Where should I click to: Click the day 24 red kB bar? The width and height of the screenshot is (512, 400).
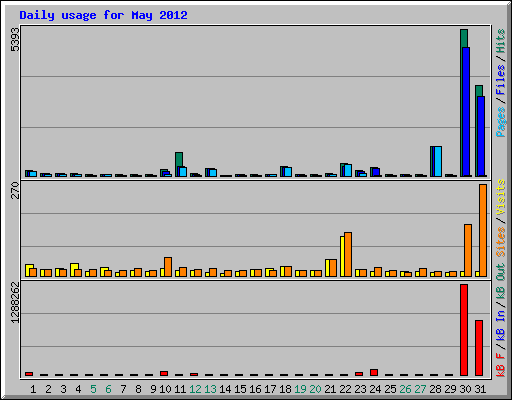click(x=374, y=373)
